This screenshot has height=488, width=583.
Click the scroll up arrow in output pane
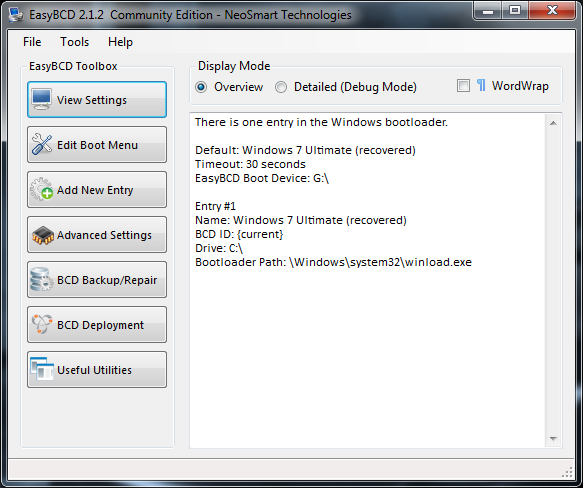click(553, 123)
